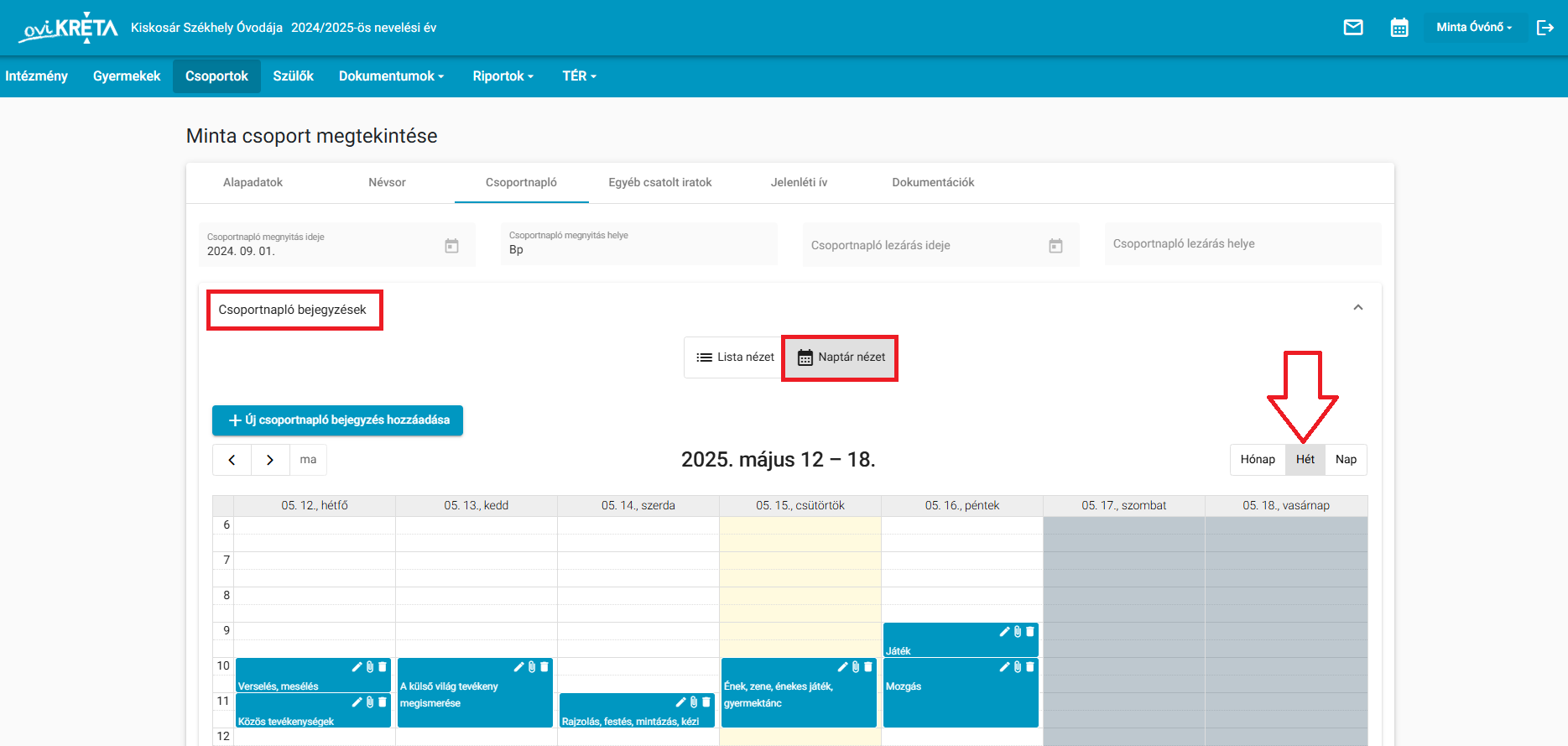This screenshot has width=1568, height=746.
Task: Edit the Rajzolás, festés, mintázás entry
Action: click(680, 702)
